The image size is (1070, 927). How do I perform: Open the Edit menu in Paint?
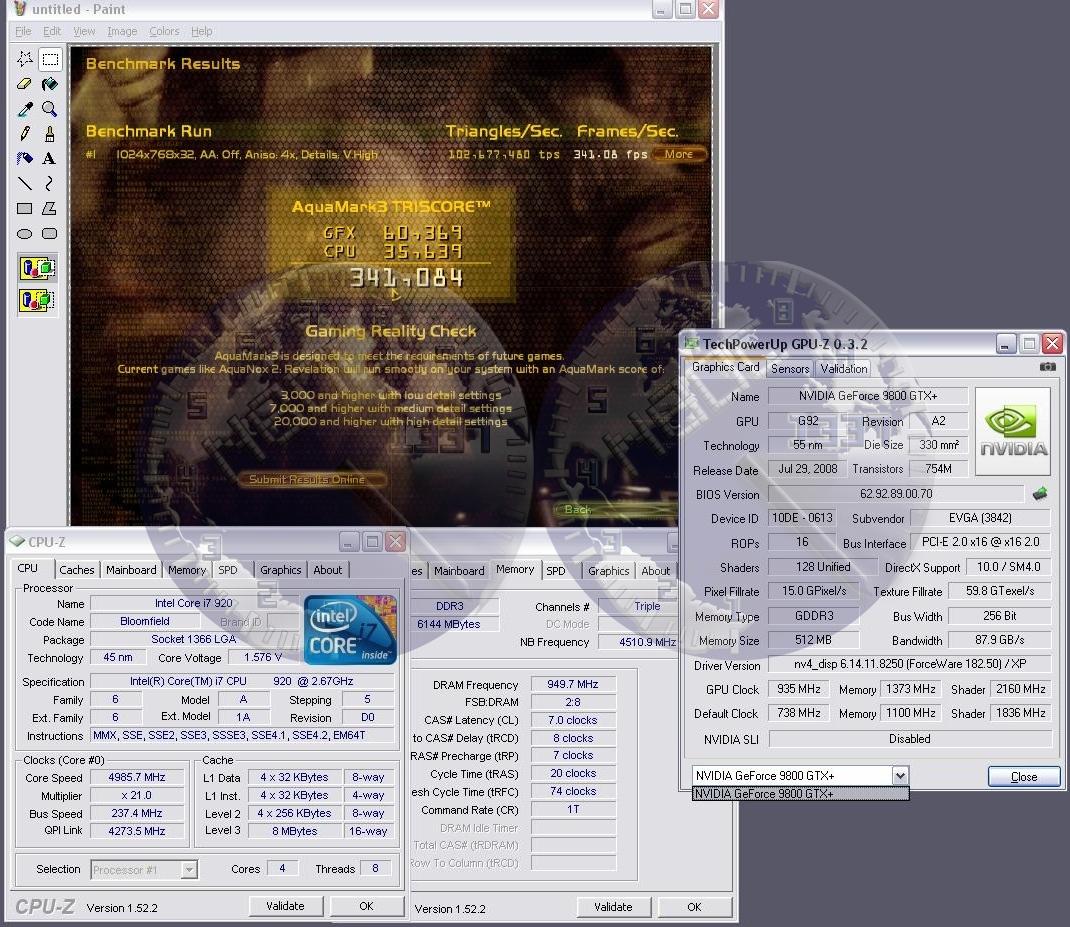pos(52,31)
